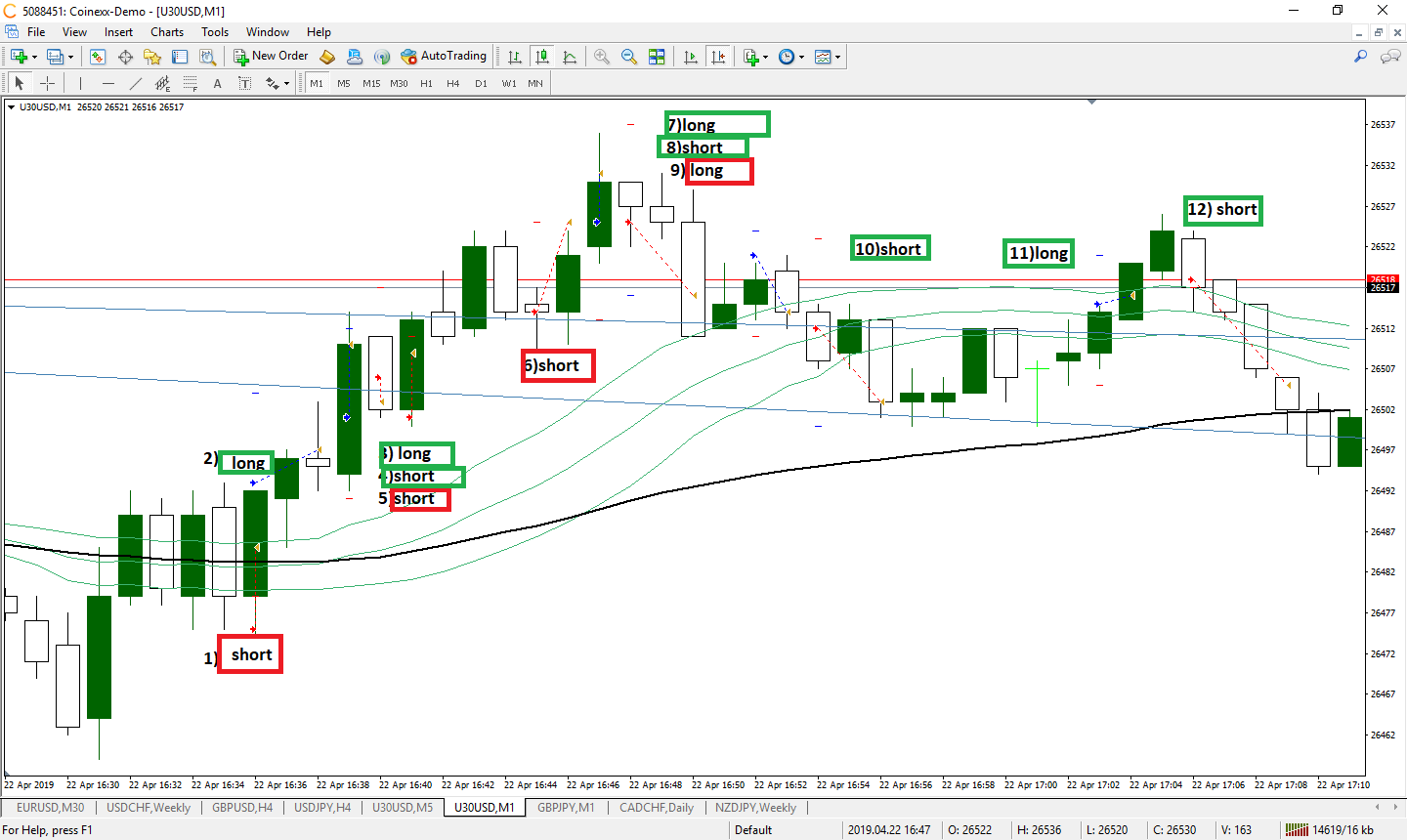Image resolution: width=1407 pixels, height=840 pixels.
Task: Switch chart to line chart mode
Action: click(x=570, y=57)
